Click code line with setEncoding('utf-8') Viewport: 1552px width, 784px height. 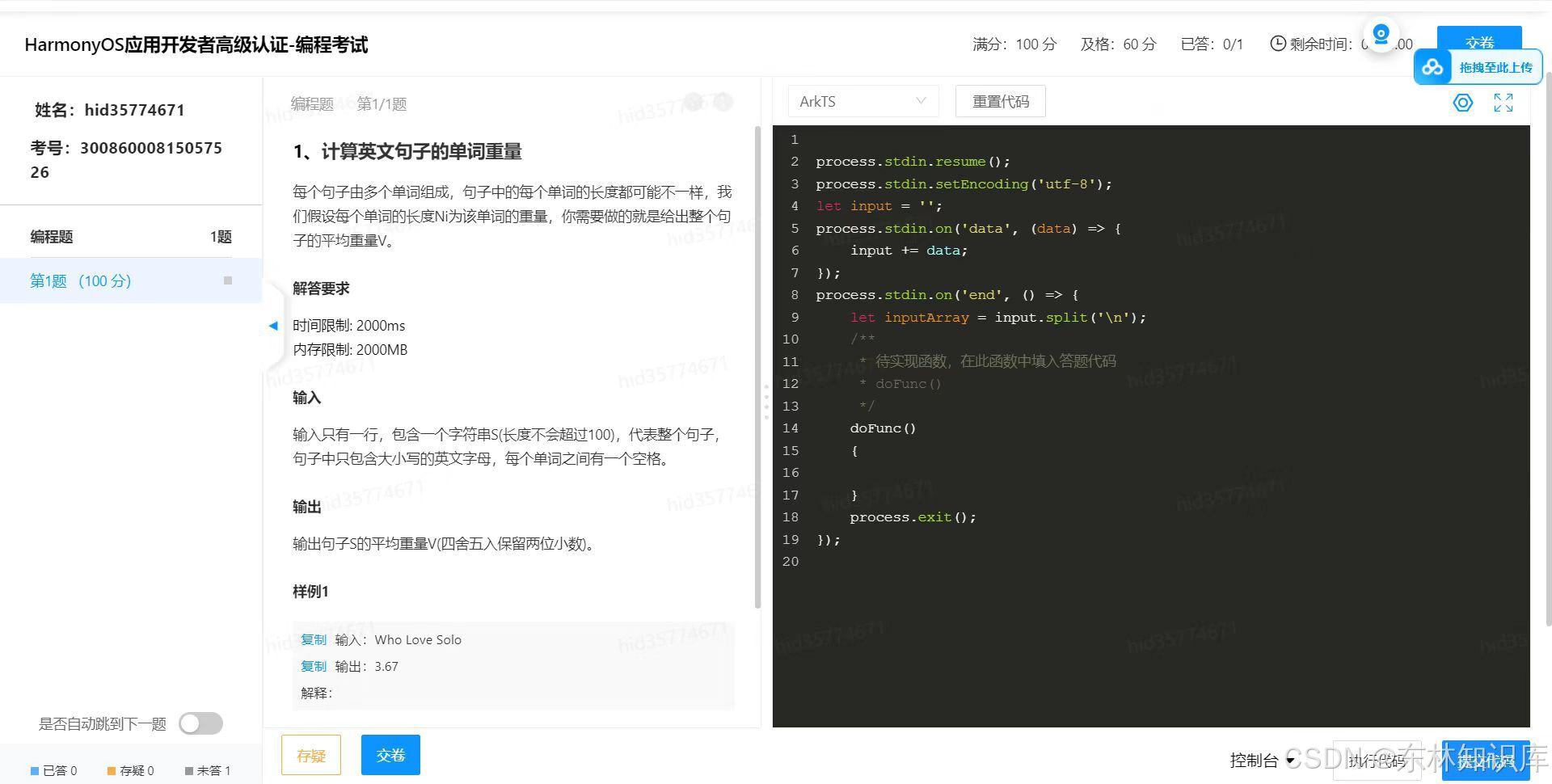[x=964, y=184]
